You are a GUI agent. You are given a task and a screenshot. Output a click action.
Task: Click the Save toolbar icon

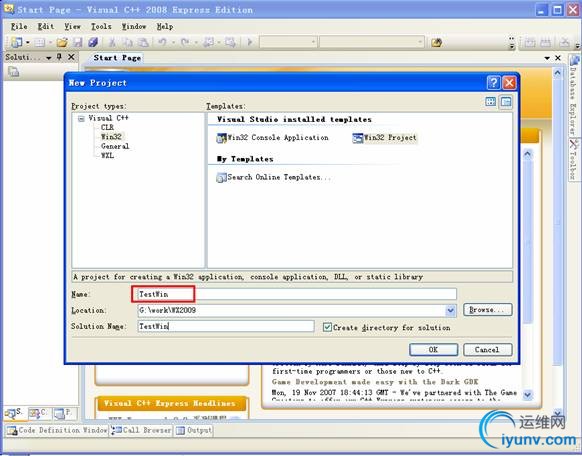pos(78,42)
